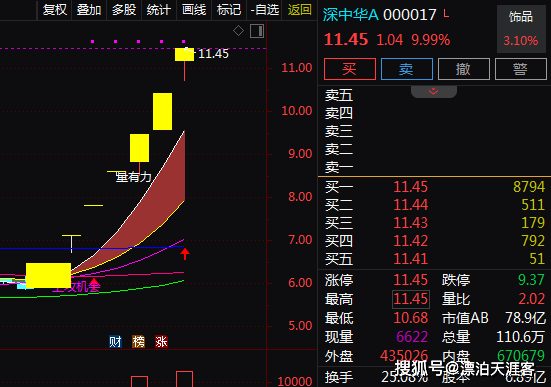This screenshot has width=551, height=387.
Task: Click 买五 price 11.41
Action: (410, 259)
